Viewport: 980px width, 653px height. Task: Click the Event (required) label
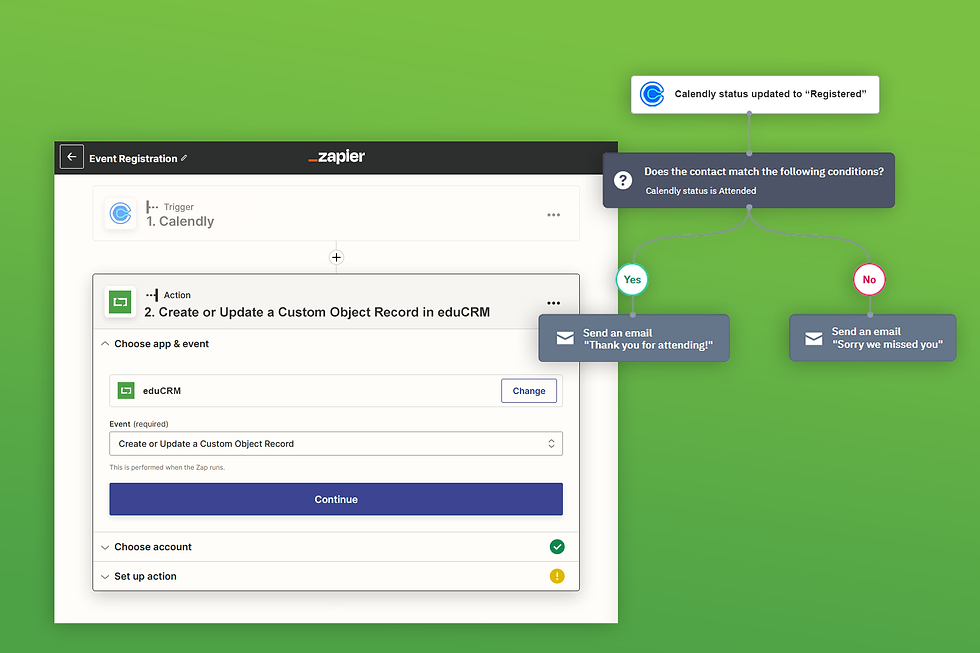[x=139, y=424]
